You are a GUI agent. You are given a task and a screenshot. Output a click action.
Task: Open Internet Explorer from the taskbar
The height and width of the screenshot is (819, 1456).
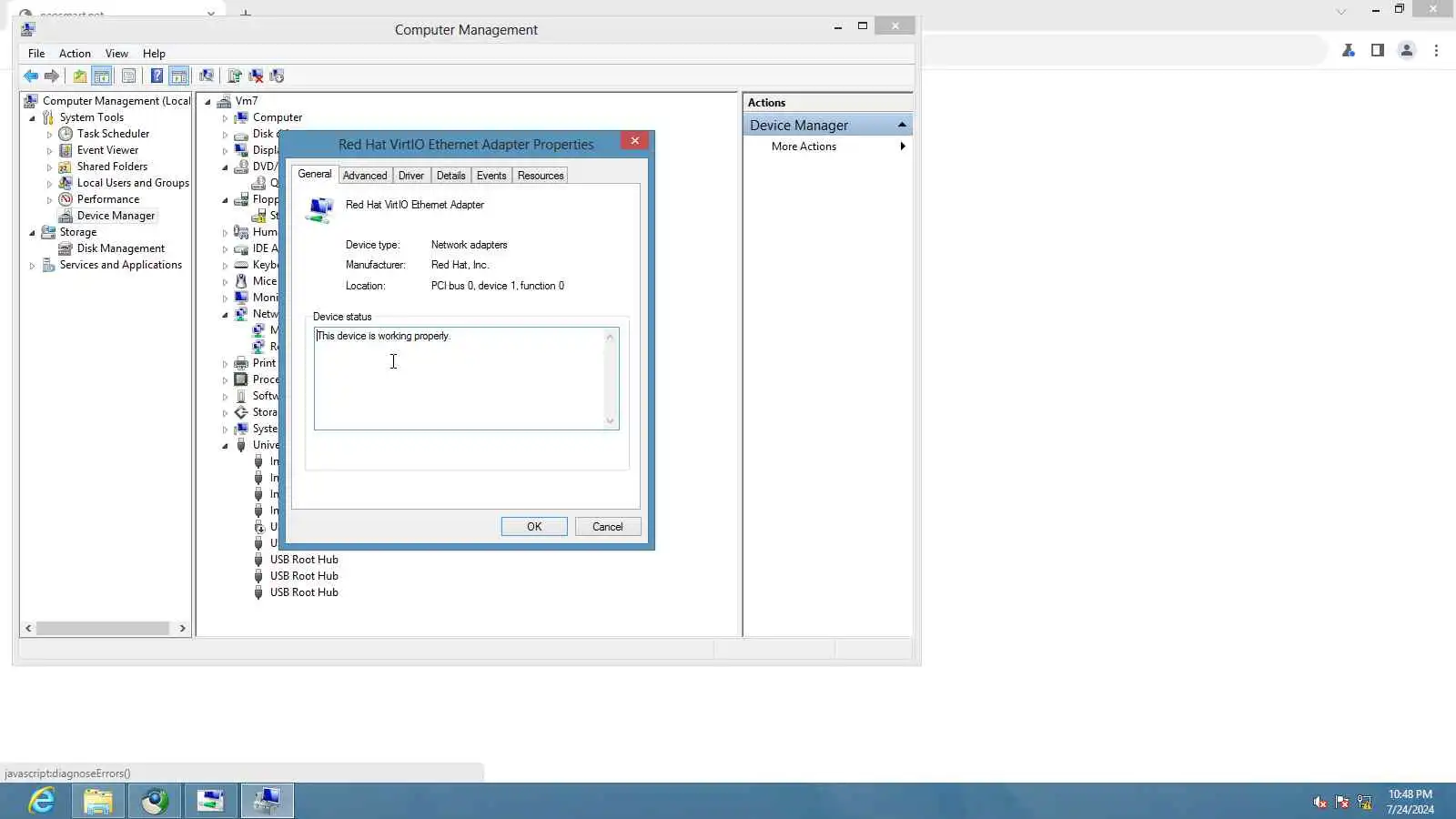pyautogui.click(x=42, y=801)
